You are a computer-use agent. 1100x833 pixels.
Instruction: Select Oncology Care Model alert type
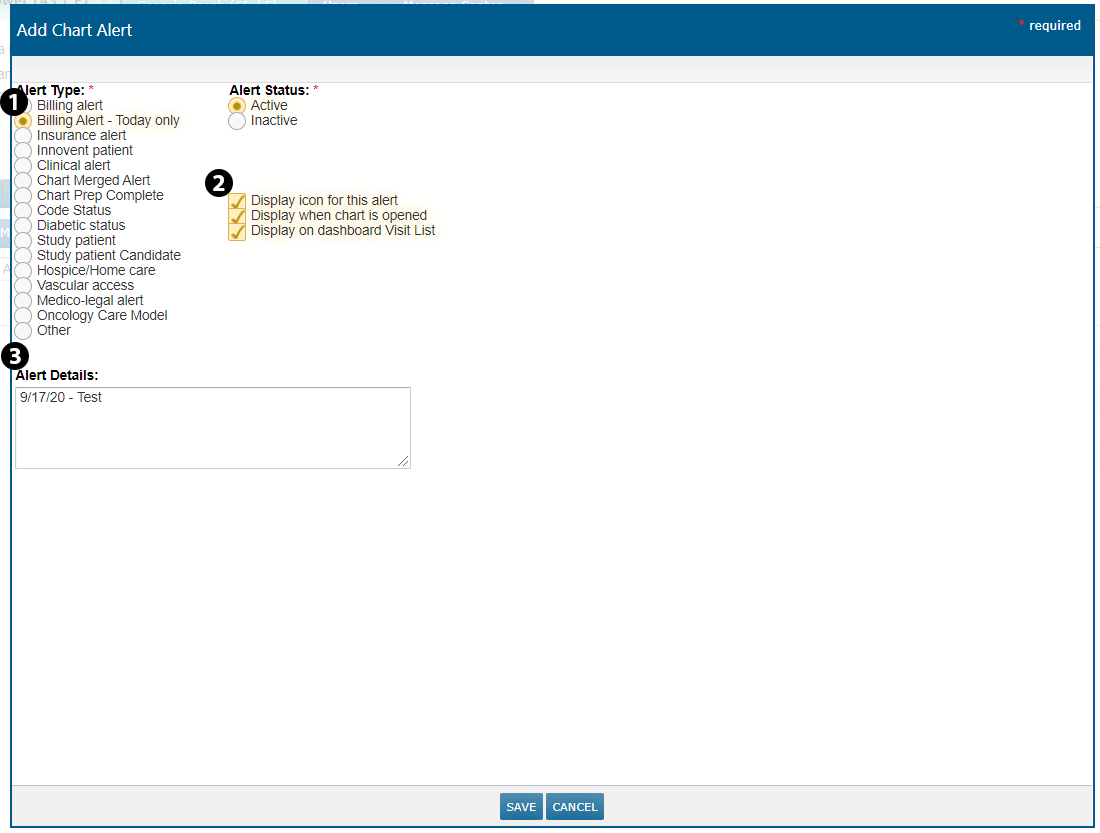coord(23,316)
